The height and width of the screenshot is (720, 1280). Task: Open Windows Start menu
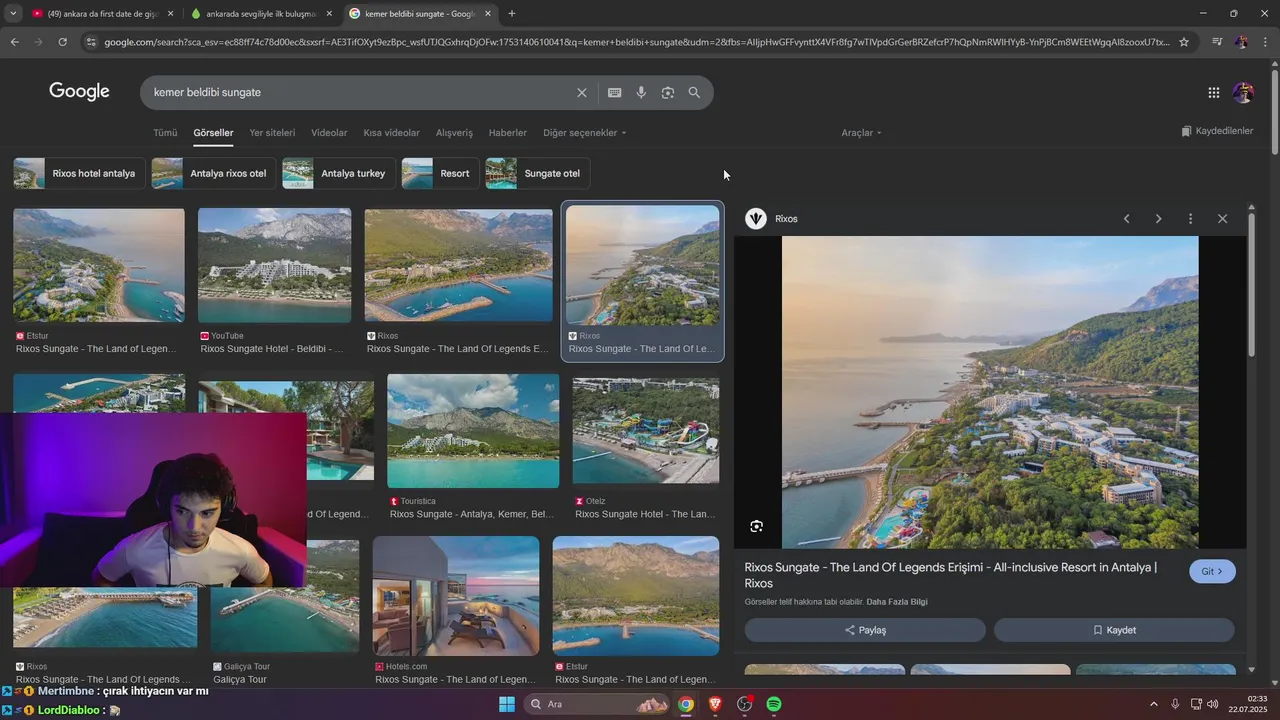(507, 704)
